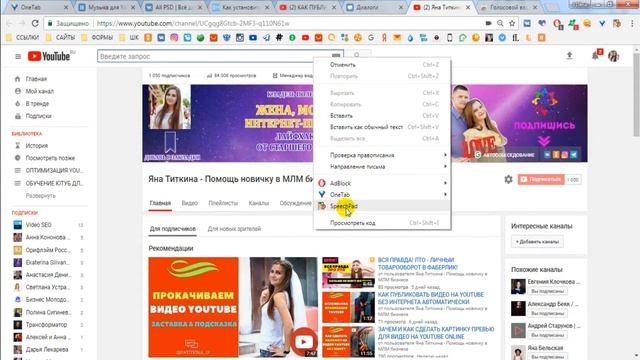640x360 pixels.
Task: Open the ФОРМЫ bookmarks folder
Action: point(97,38)
